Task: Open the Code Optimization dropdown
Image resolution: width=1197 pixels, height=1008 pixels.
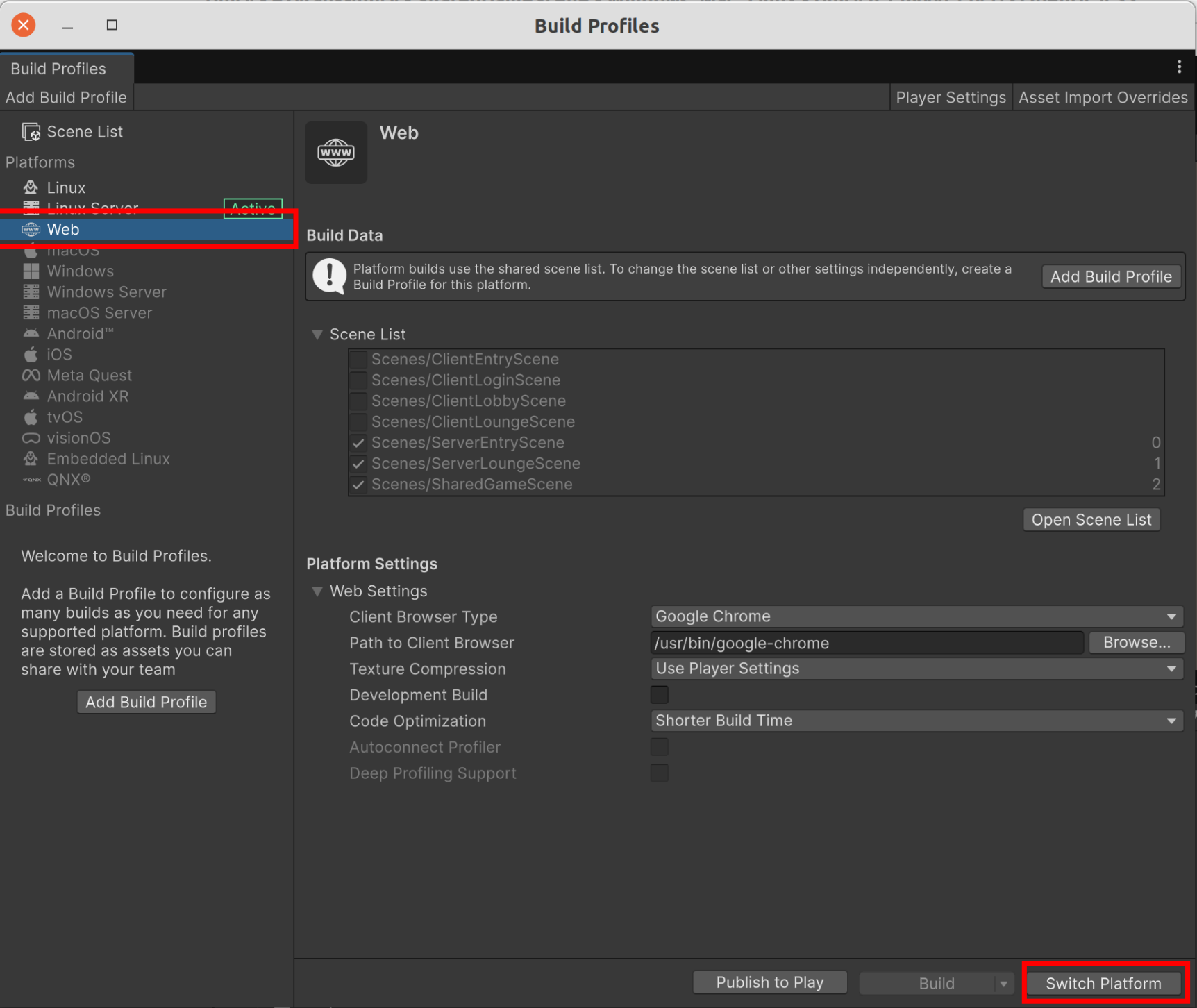Action: pyautogui.click(x=916, y=721)
